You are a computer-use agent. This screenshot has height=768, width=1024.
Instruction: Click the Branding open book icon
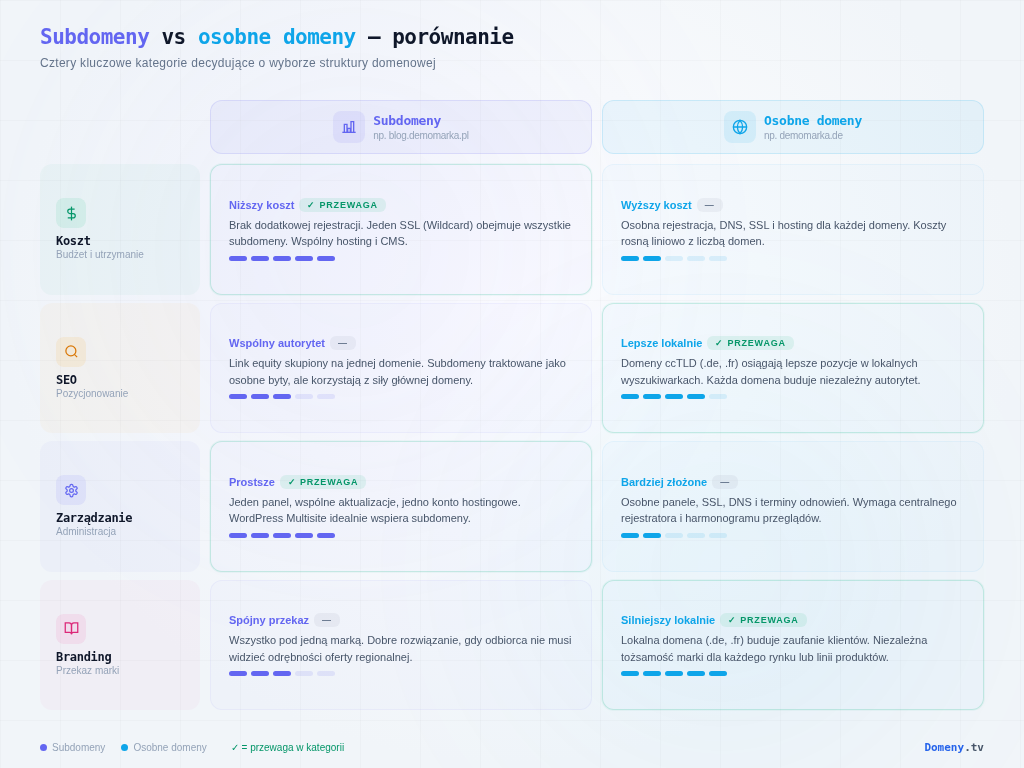(71, 629)
